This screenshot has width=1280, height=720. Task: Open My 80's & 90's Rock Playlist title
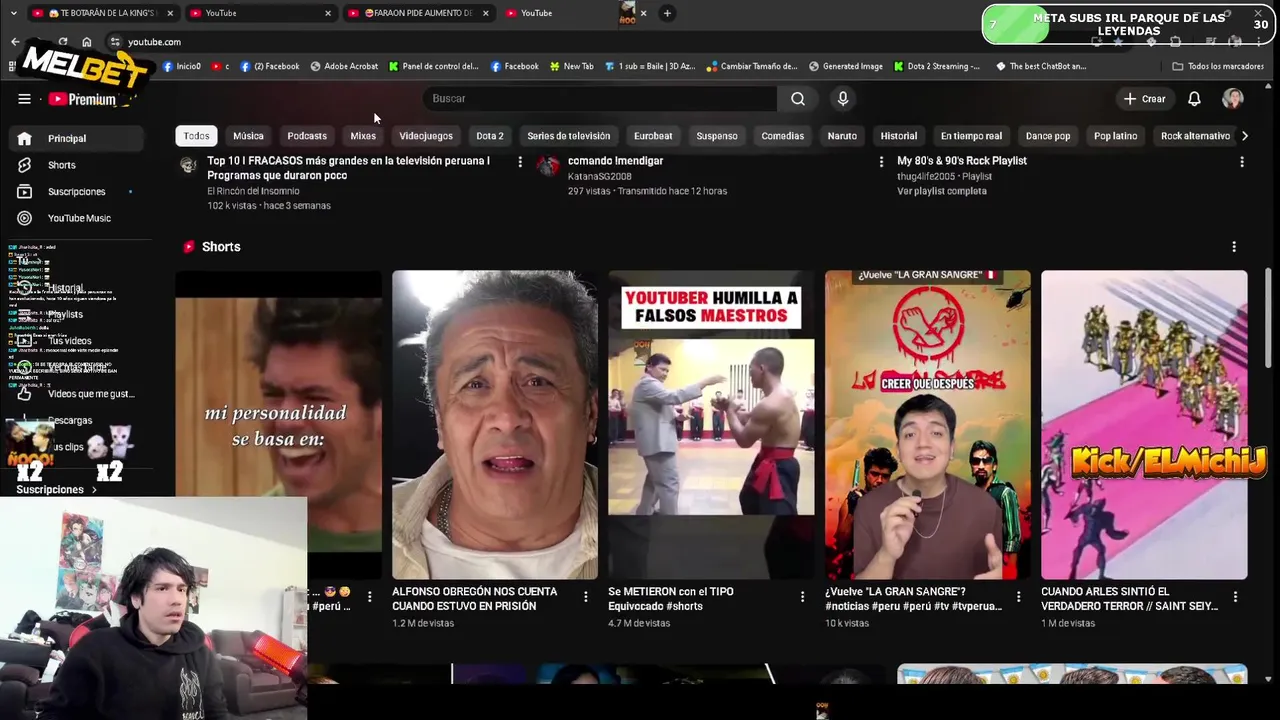click(x=962, y=161)
